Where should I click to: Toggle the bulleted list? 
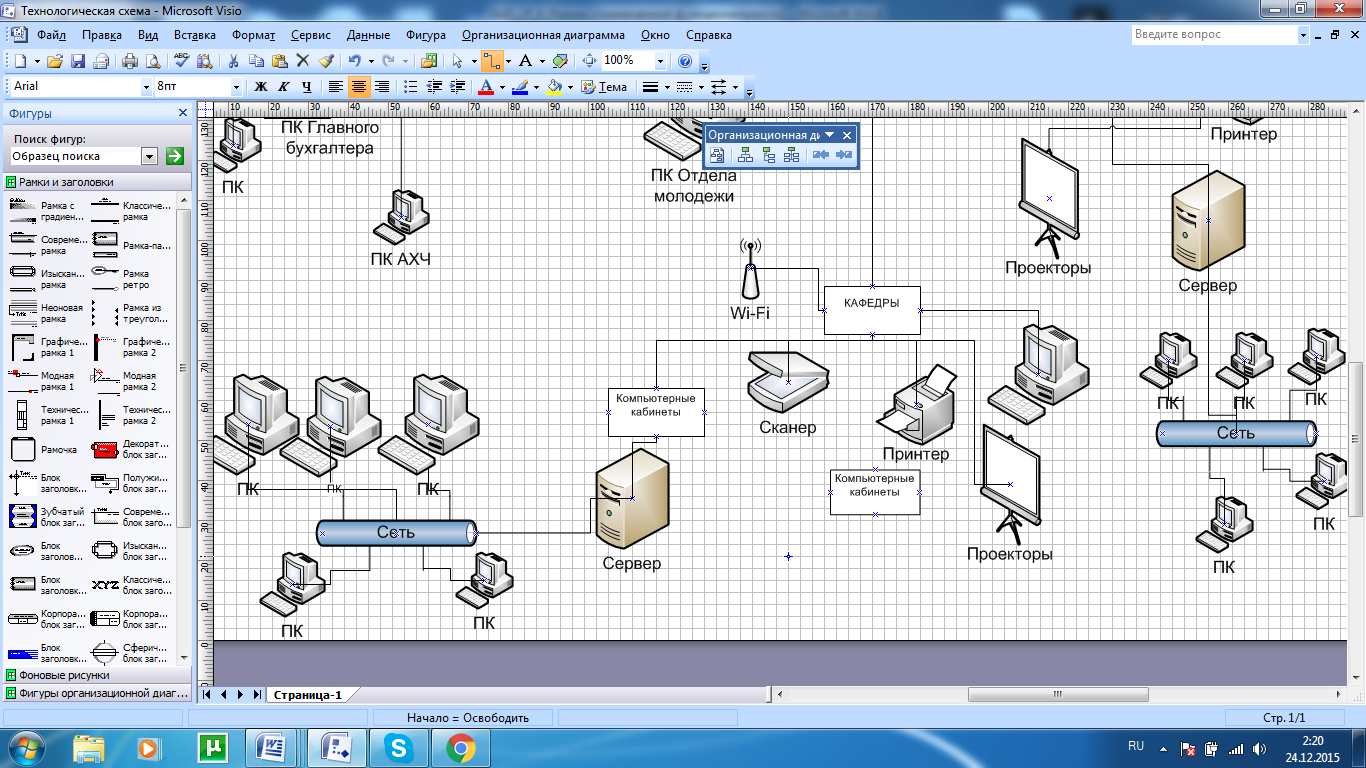coord(411,87)
